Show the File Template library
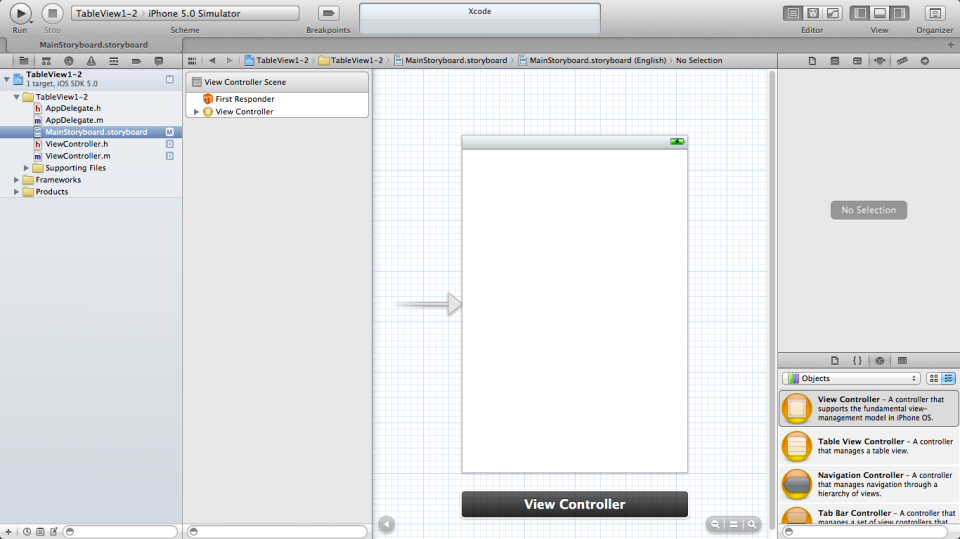The image size is (960, 539). 834,361
